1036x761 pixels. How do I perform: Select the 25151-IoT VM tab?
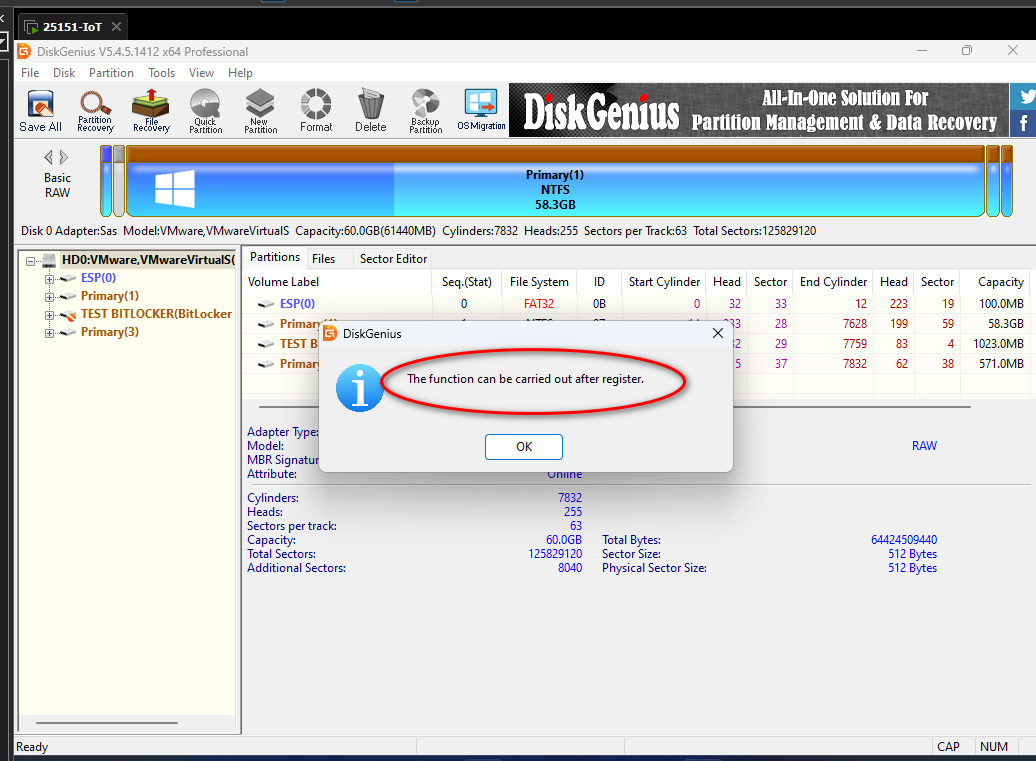[71, 26]
